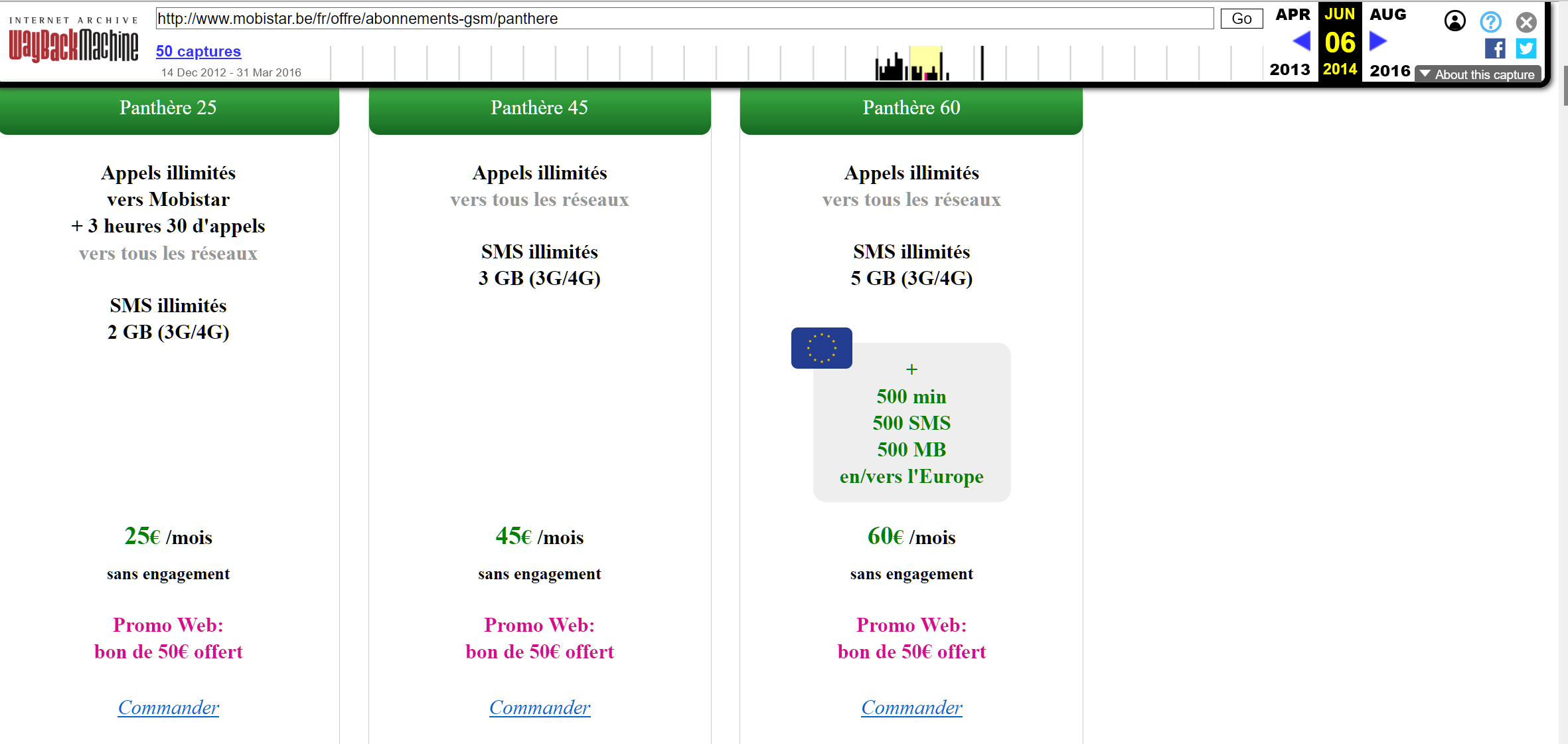The height and width of the screenshot is (744, 1568).
Task: Click the EU flag icon
Action: pyautogui.click(x=821, y=347)
